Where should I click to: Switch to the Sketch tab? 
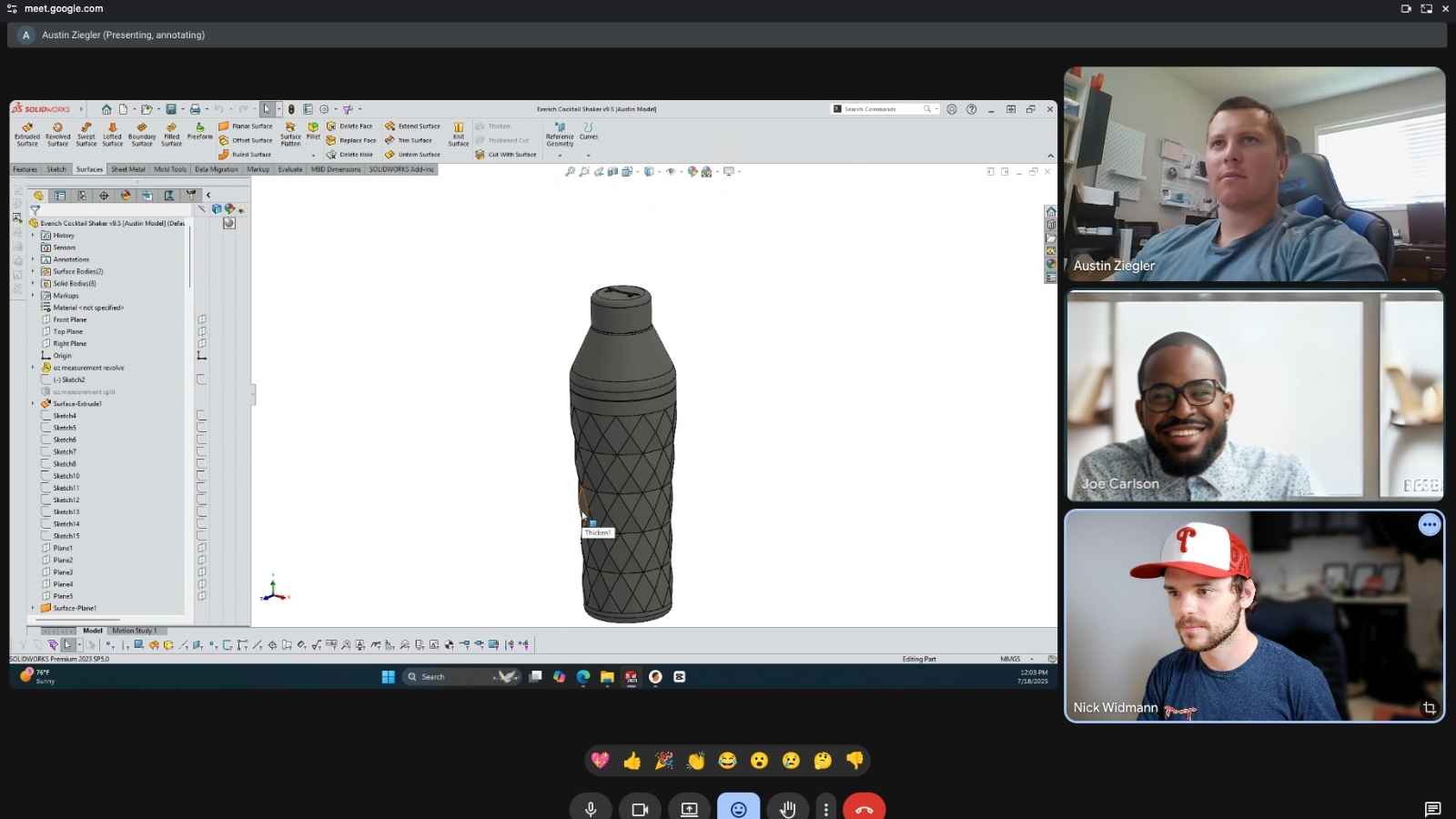point(56,169)
